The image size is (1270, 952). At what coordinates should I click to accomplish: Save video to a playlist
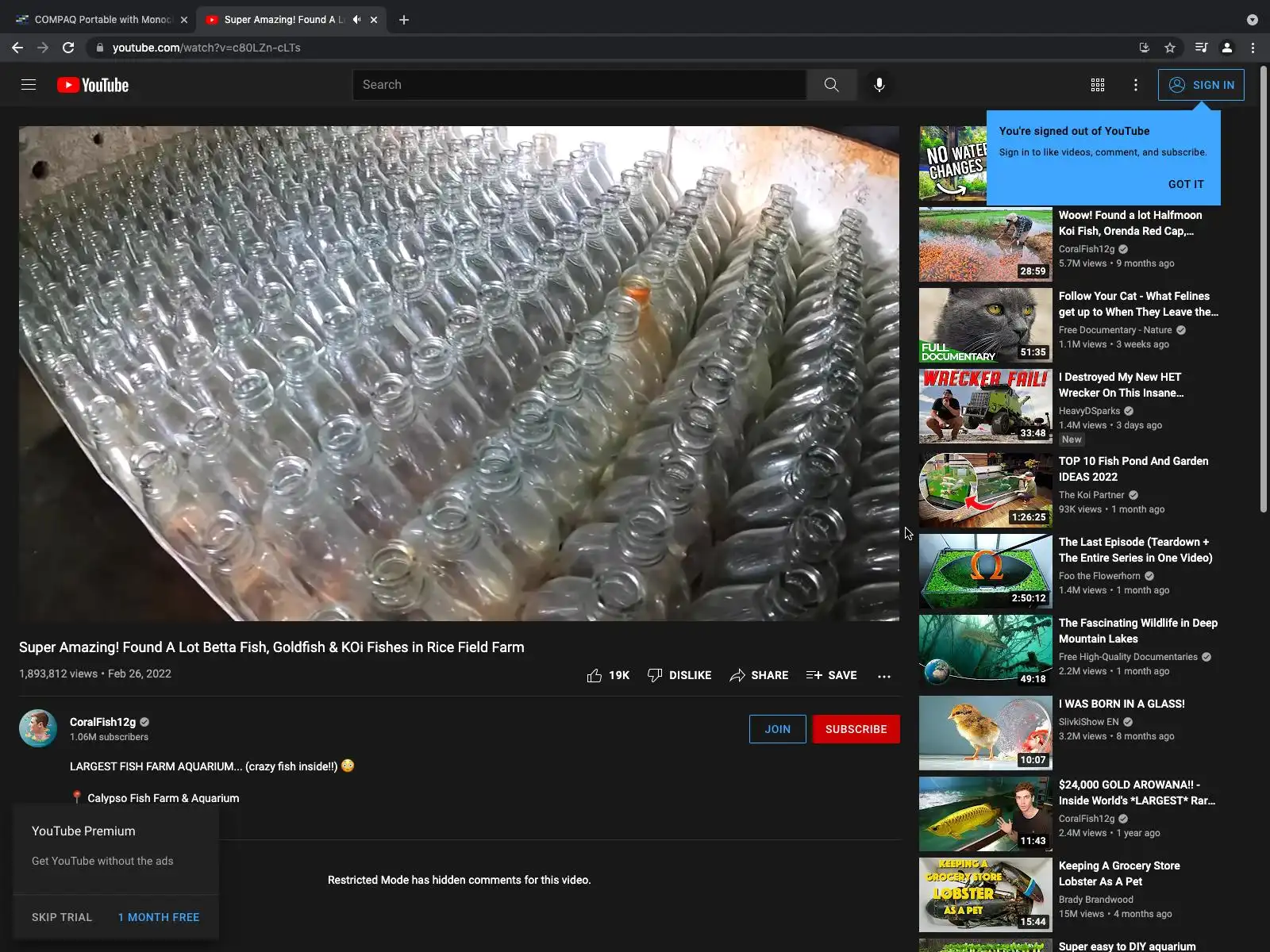pyautogui.click(x=831, y=675)
